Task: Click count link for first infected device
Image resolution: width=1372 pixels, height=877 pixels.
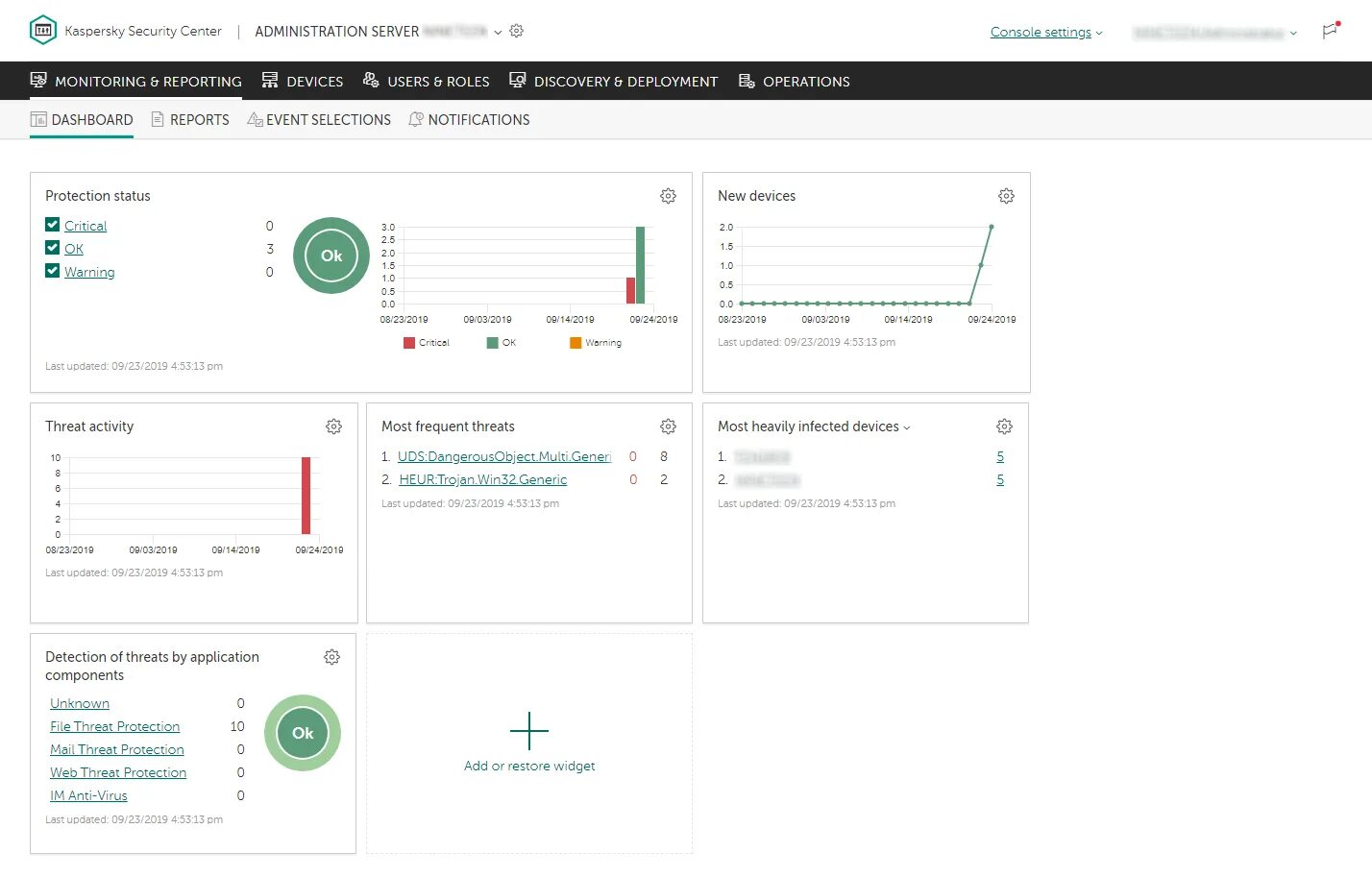Action: click(x=1000, y=456)
